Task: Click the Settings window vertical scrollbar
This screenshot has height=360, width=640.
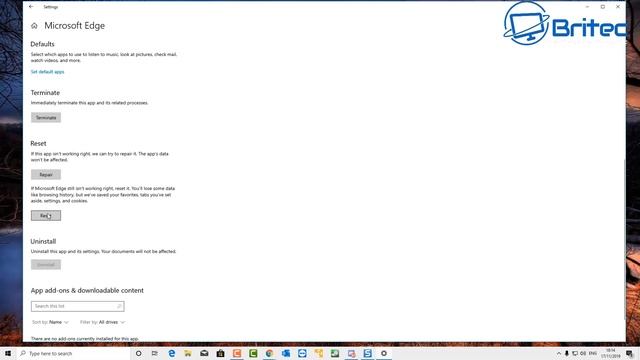Action: 624,239
